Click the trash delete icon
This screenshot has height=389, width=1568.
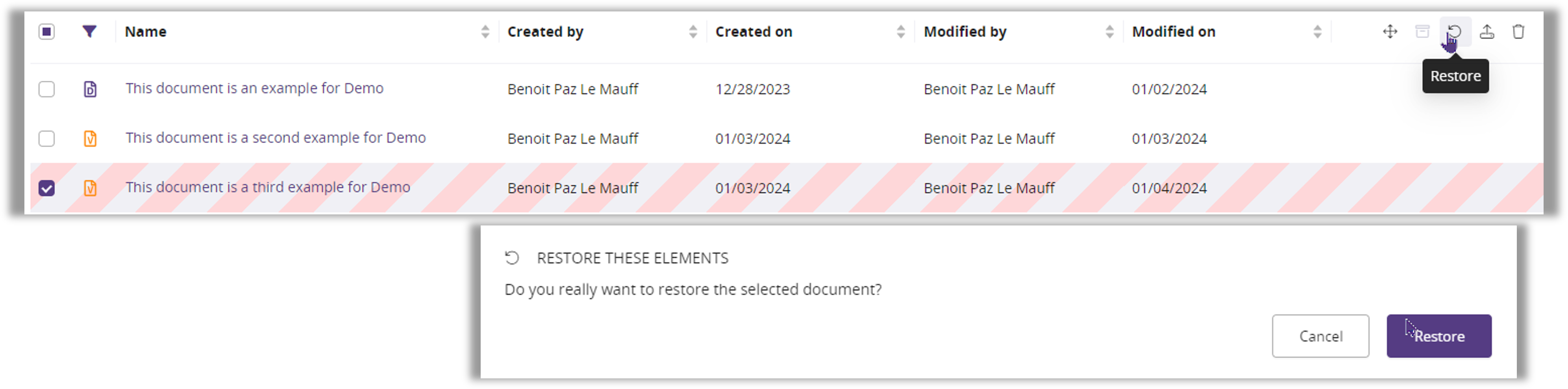[x=1518, y=31]
